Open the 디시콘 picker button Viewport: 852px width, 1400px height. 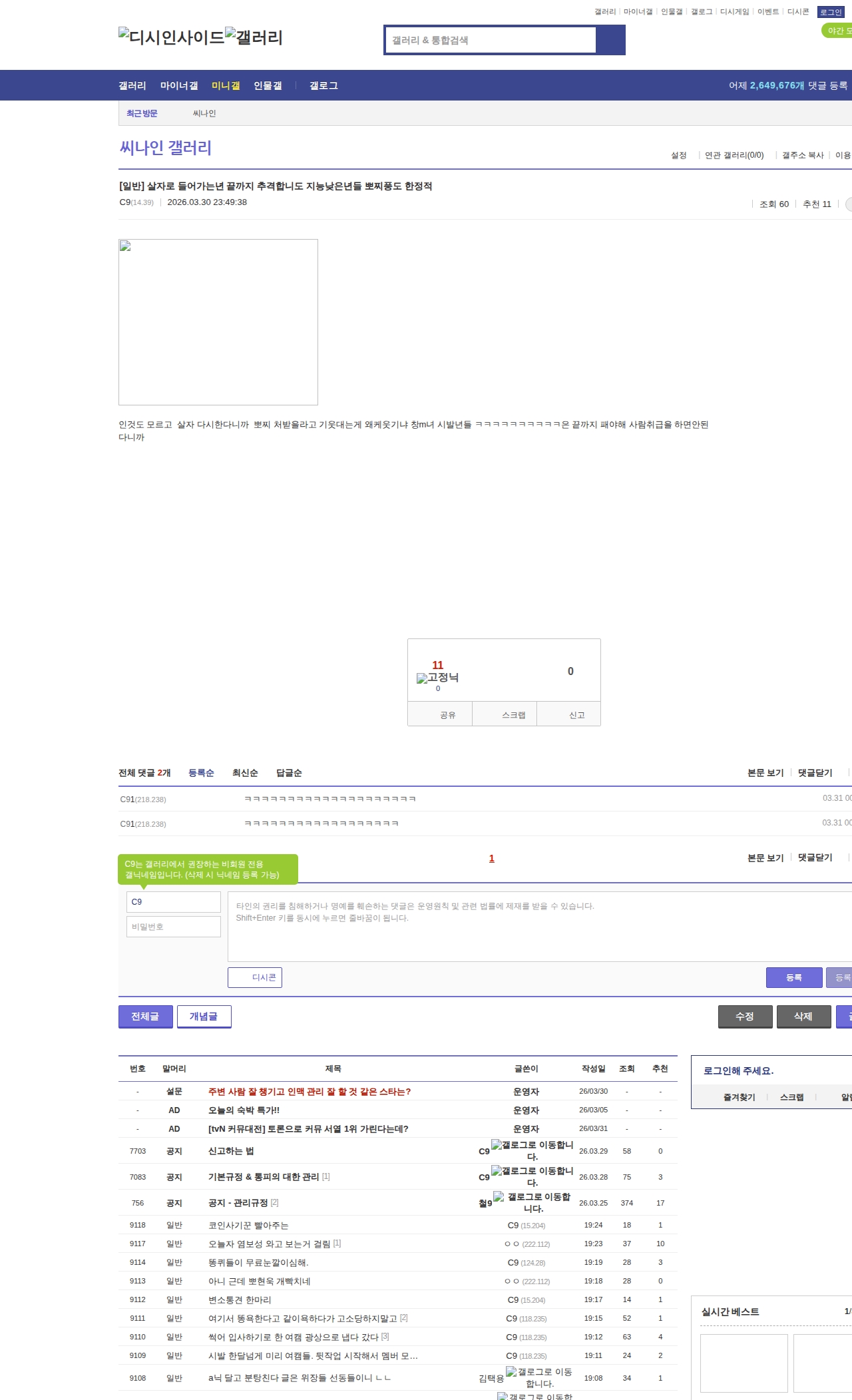coord(255,977)
